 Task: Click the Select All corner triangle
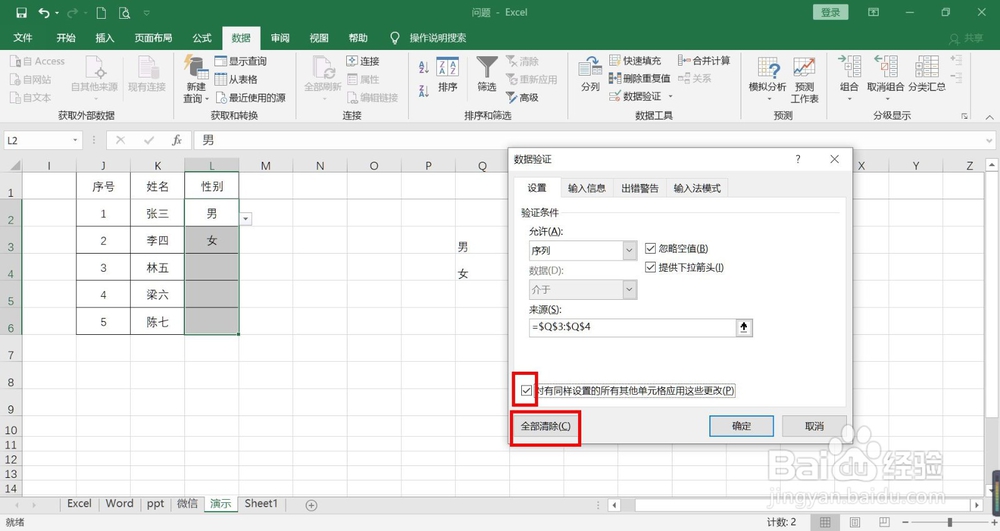(x=14, y=166)
